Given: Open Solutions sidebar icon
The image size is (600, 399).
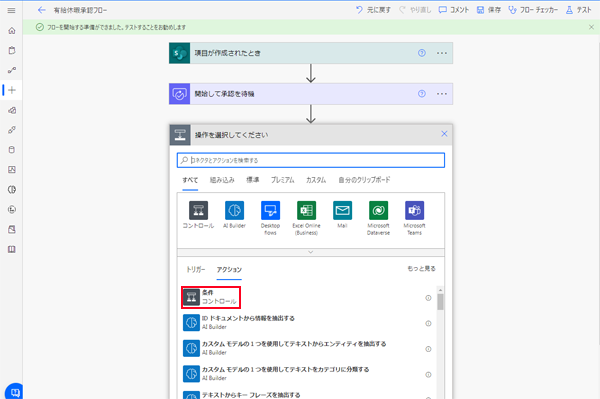Looking at the screenshot, I should click(x=12, y=230).
